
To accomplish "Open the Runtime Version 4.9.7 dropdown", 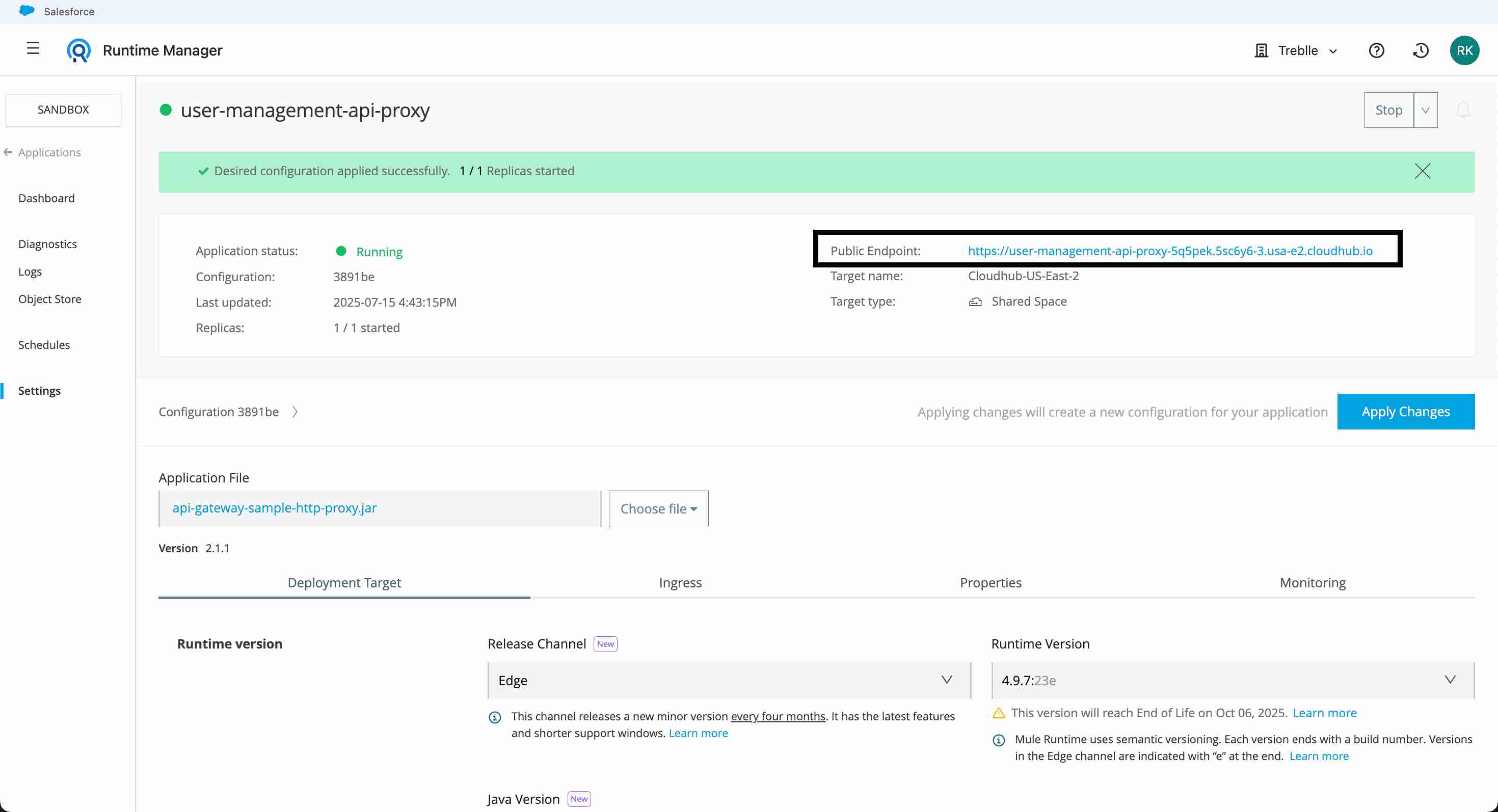I will click(x=1233, y=680).
